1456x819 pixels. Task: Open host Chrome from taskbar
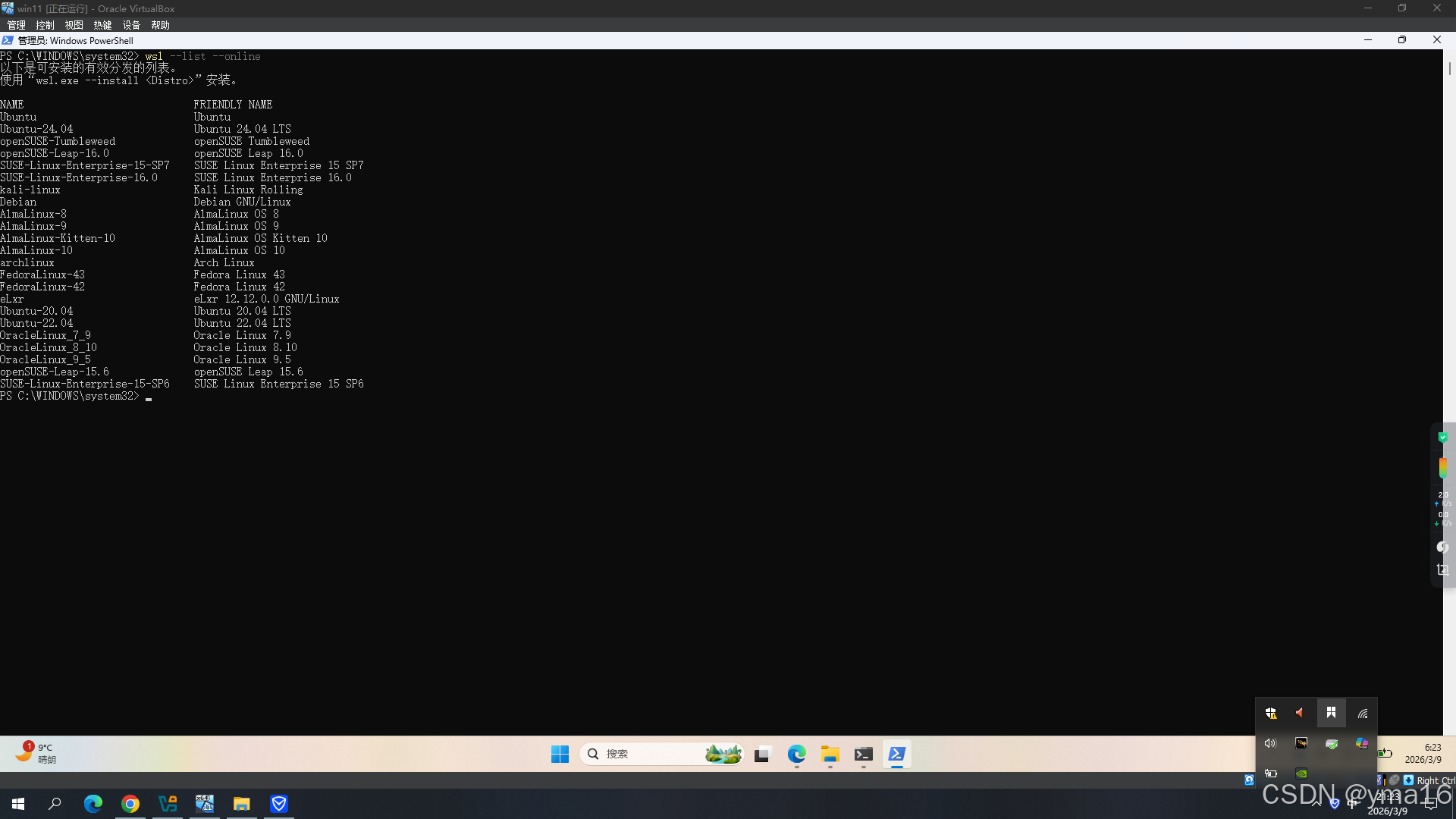130,804
